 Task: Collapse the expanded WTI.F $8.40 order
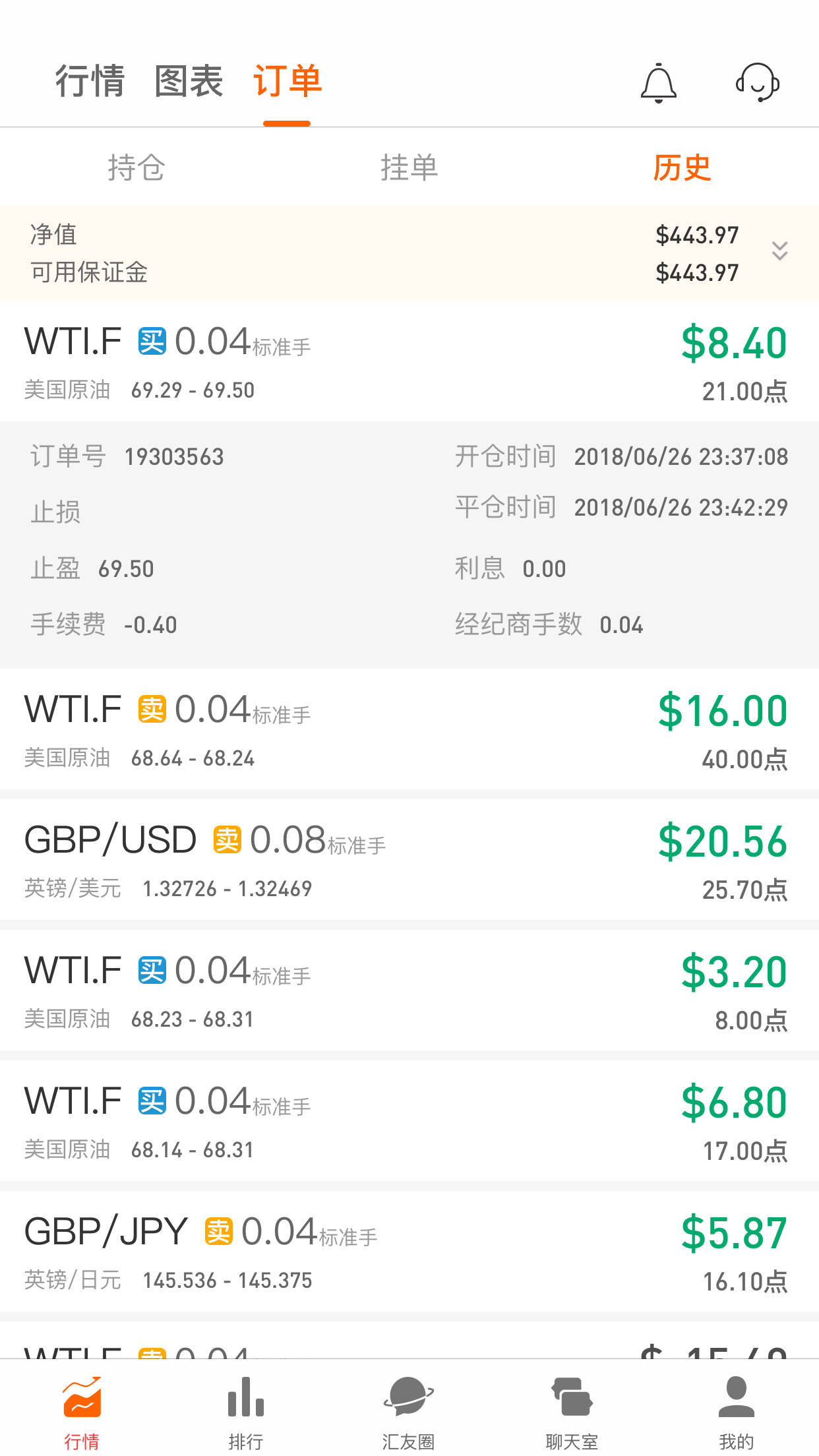tap(409, 361)
